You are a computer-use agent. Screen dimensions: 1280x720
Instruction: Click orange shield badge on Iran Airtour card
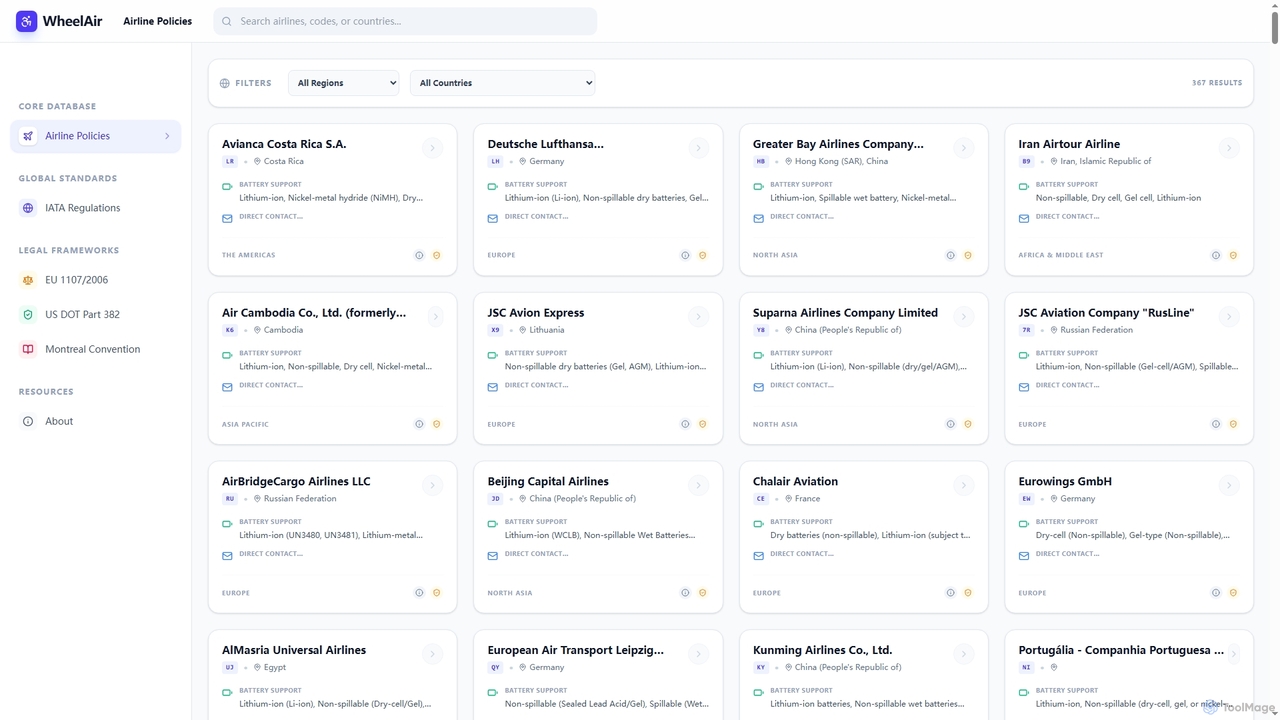tap(1233, 255)
